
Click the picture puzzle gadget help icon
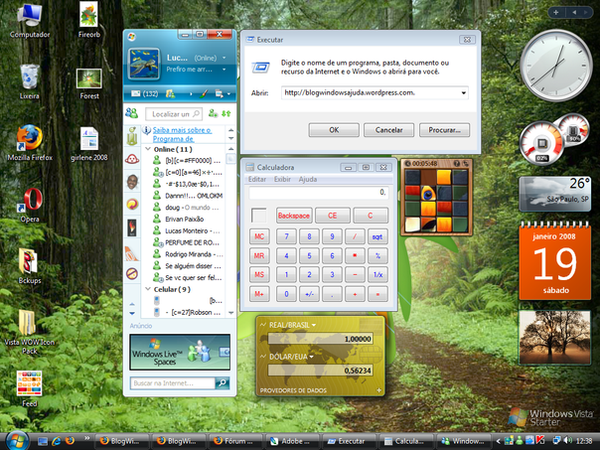(x=457, y=163)
